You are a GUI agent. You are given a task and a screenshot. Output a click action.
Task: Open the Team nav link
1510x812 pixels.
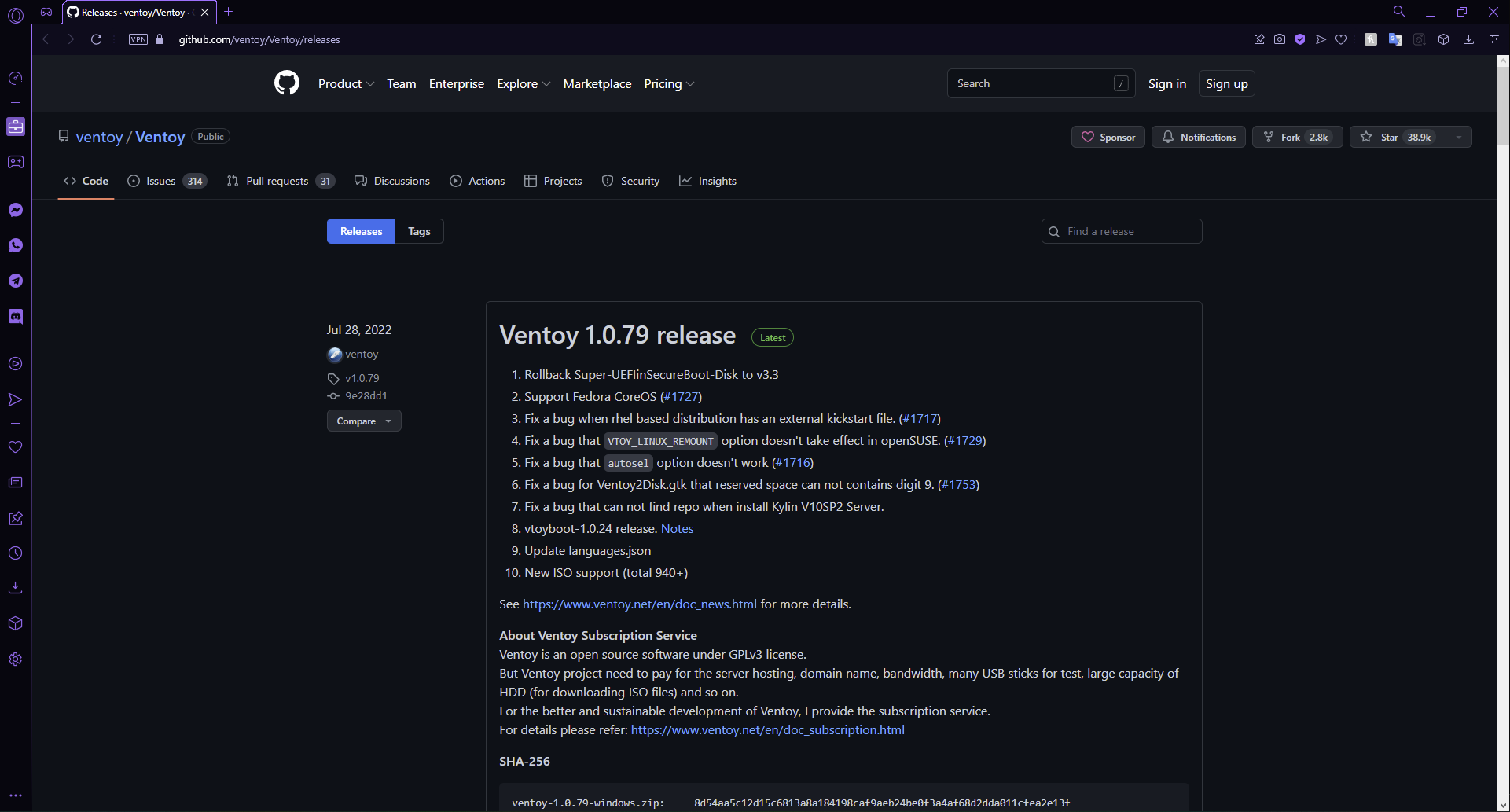(x=402, y=83)
